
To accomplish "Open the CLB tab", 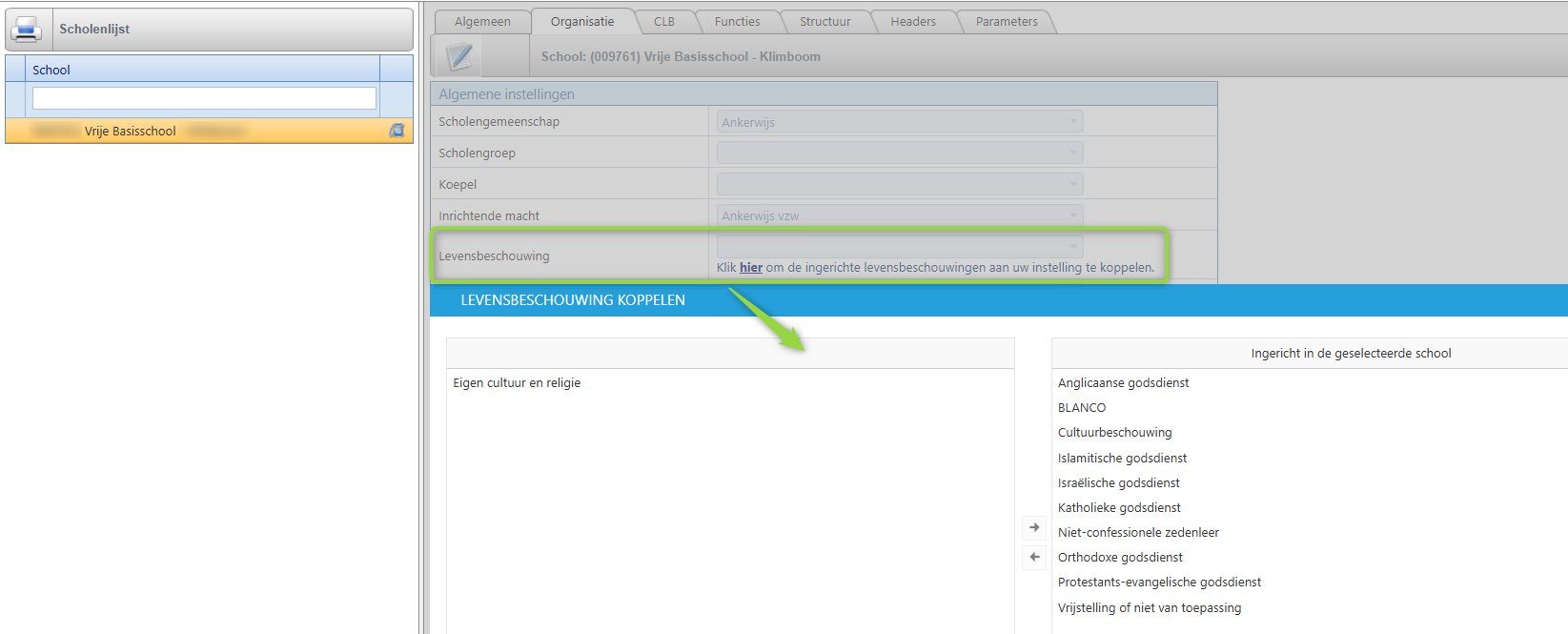I will [x=664, y=21].
